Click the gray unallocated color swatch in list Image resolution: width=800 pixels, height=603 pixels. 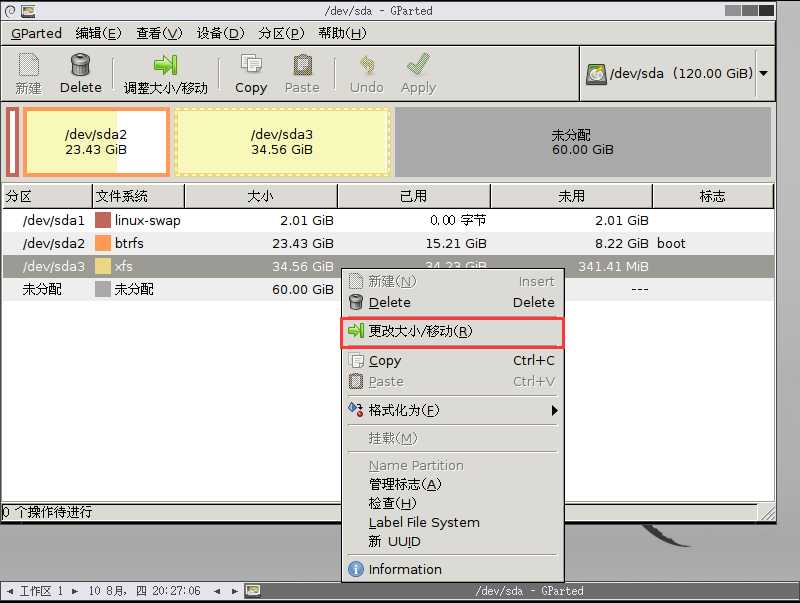point(103,289)
